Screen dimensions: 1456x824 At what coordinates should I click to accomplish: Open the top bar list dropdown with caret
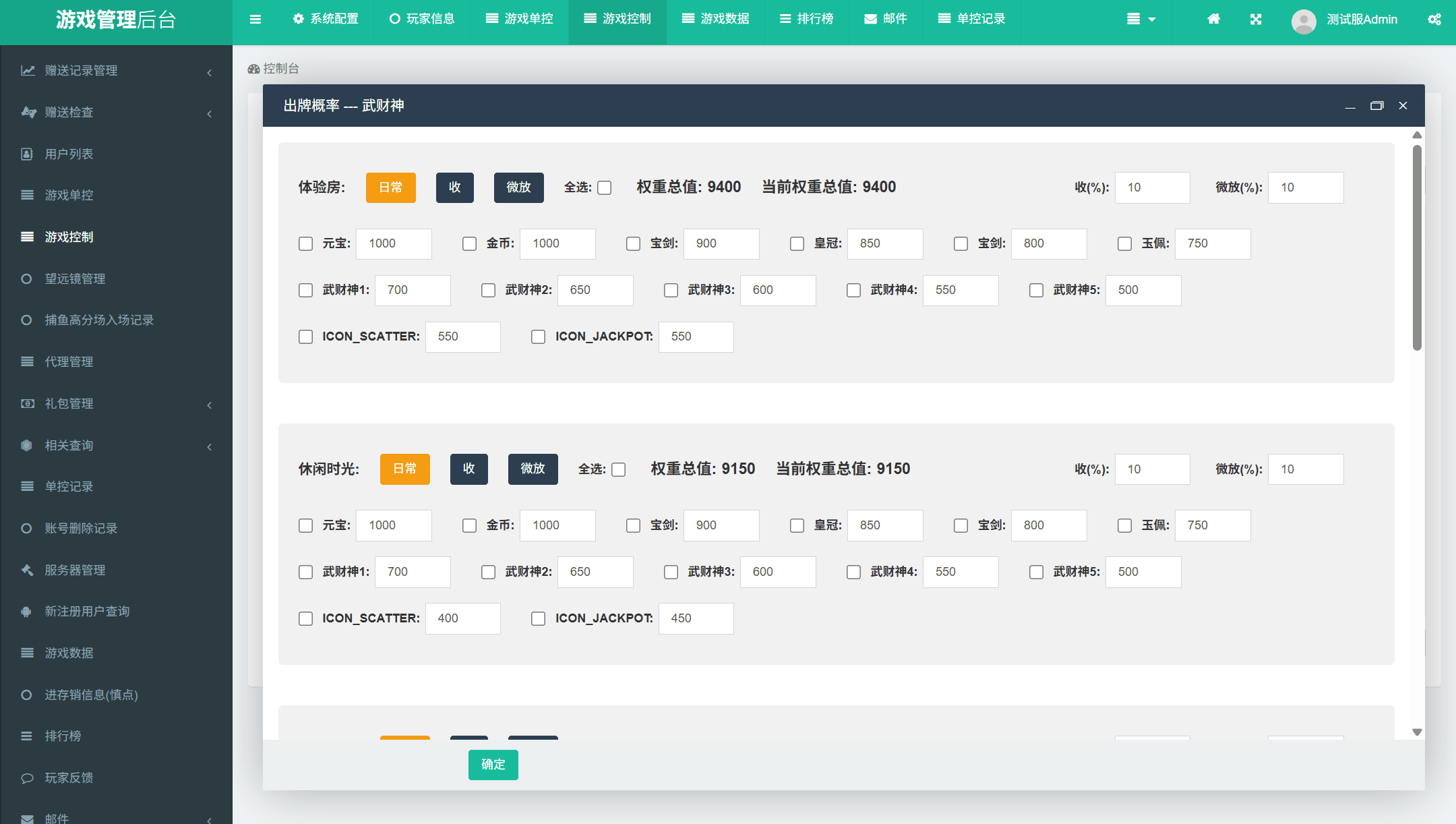tap(1141, 20)
